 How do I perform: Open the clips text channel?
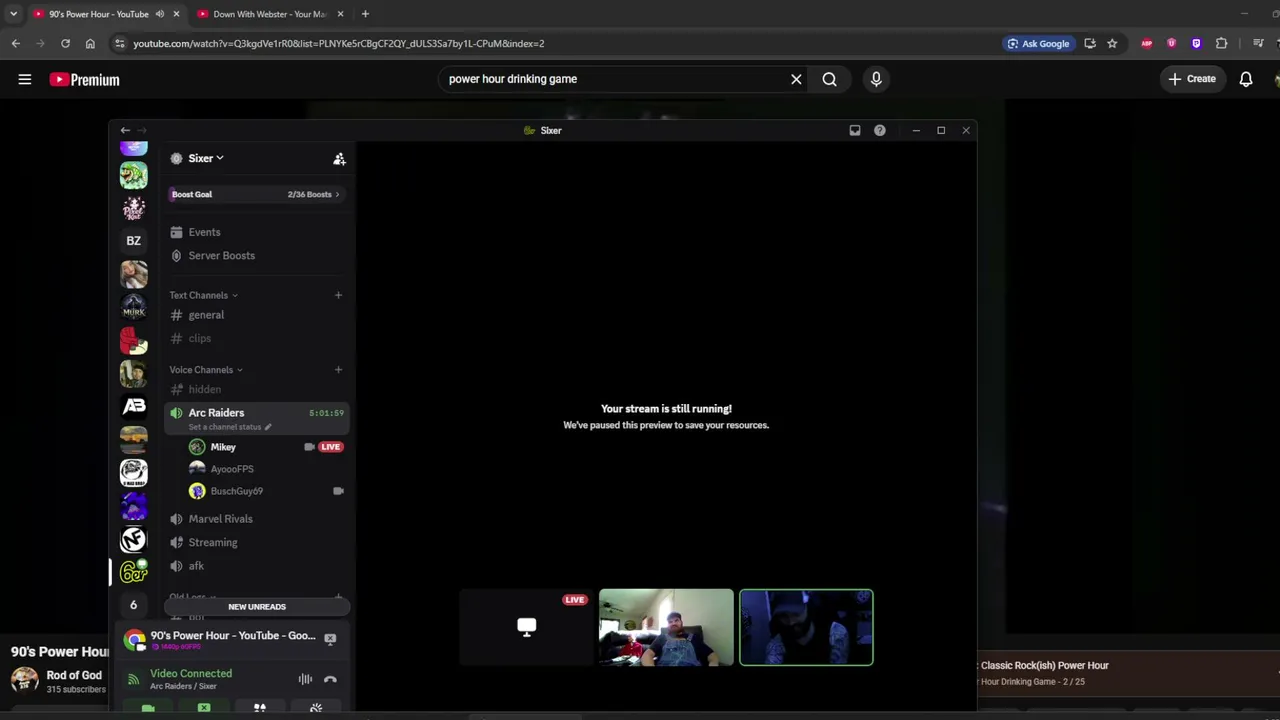(x=256, y=338)
